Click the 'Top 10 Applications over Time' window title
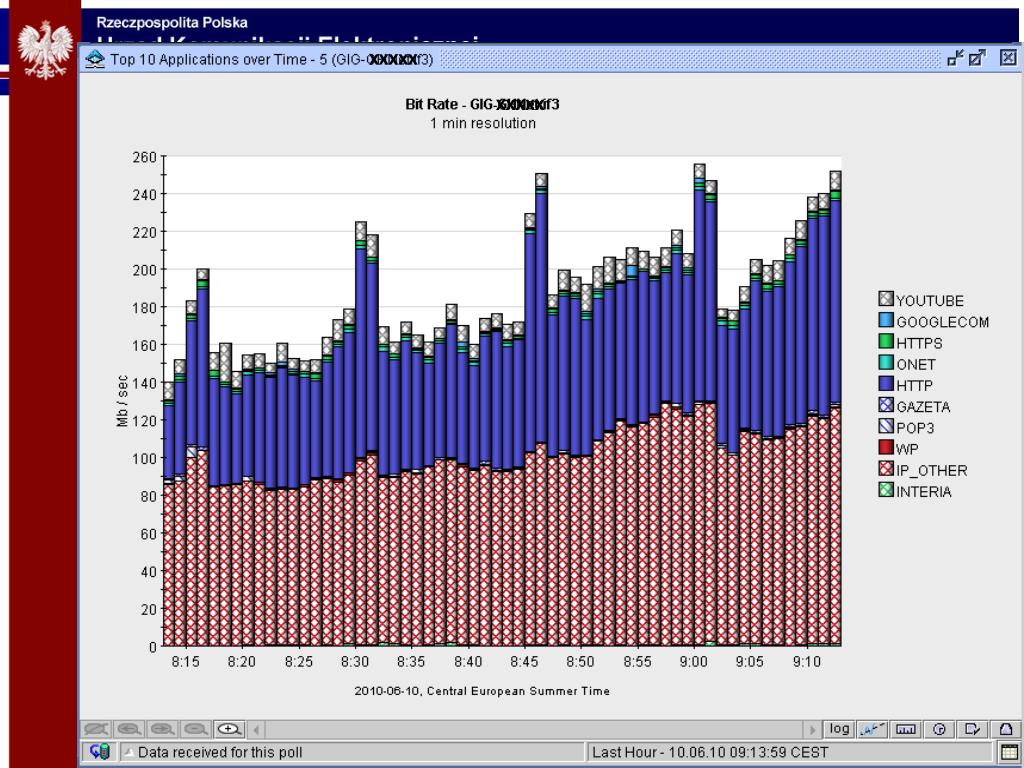The height and width of the screenshot is (768, 1024). coord(271,59)
